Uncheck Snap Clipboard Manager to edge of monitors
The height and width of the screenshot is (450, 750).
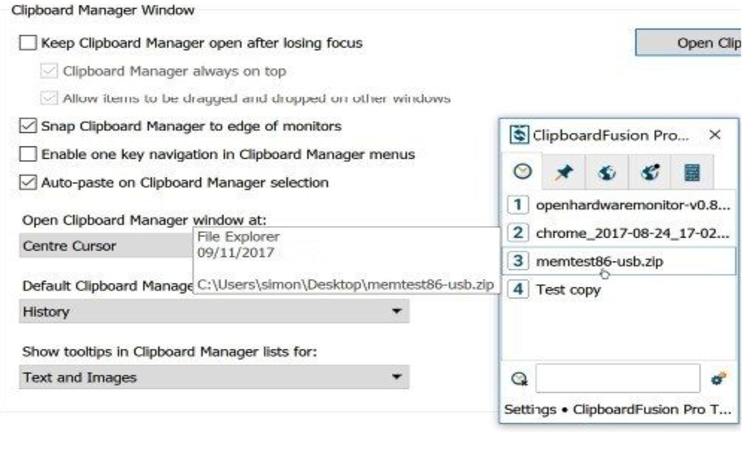[x=28, y=126]
